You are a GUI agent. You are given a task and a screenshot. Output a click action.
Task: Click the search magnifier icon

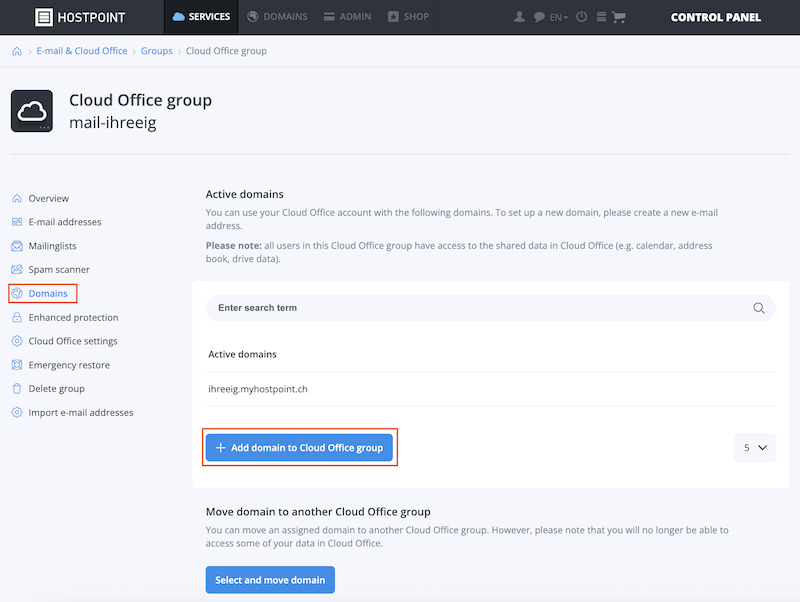point(759,308)
